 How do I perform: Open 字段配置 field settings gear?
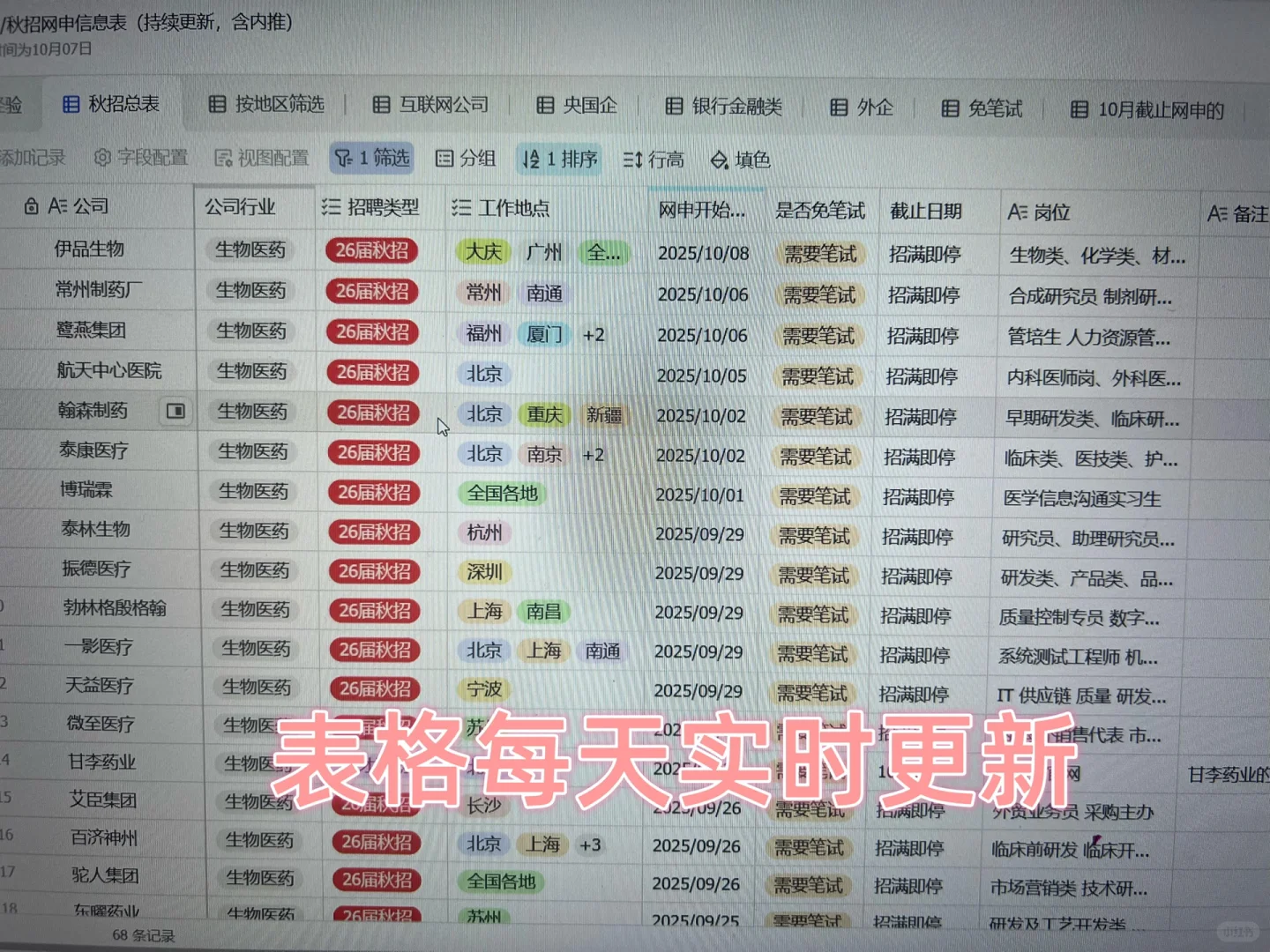pyautogui.click(x=141, y=157)
